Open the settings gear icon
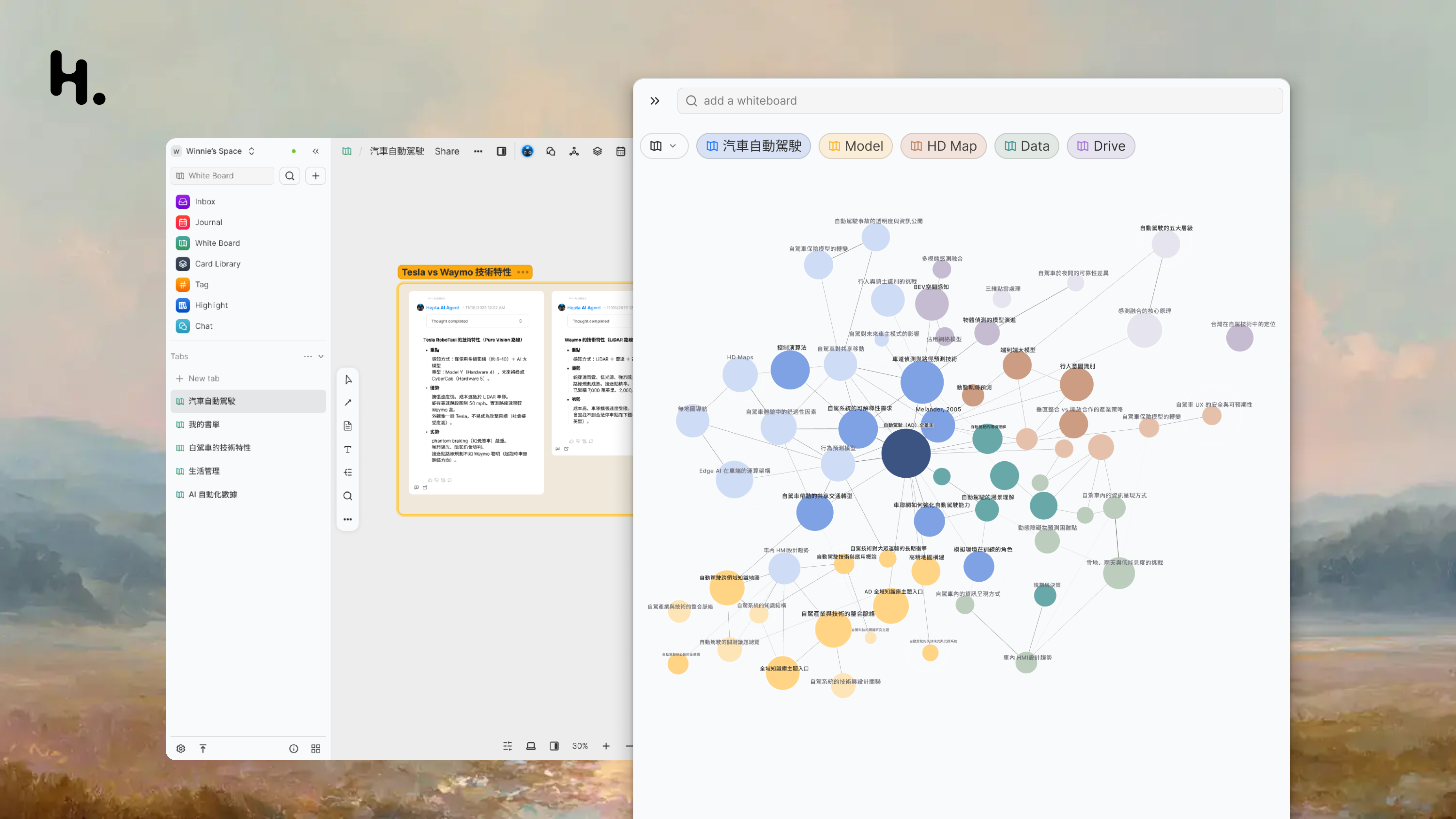 coord(180,748)
